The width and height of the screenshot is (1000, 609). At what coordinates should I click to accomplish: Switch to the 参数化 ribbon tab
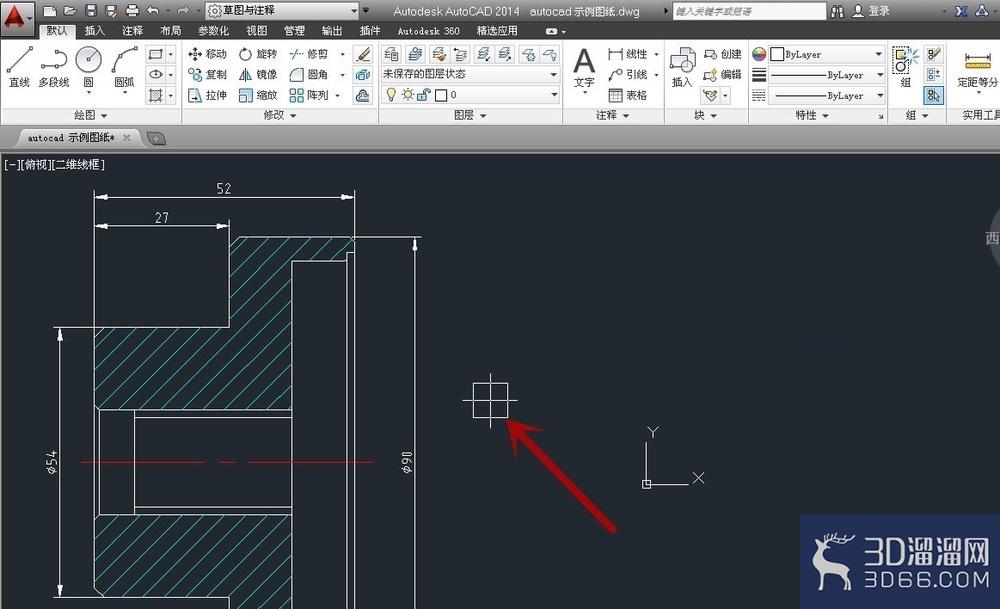click(x=213, y=31)
